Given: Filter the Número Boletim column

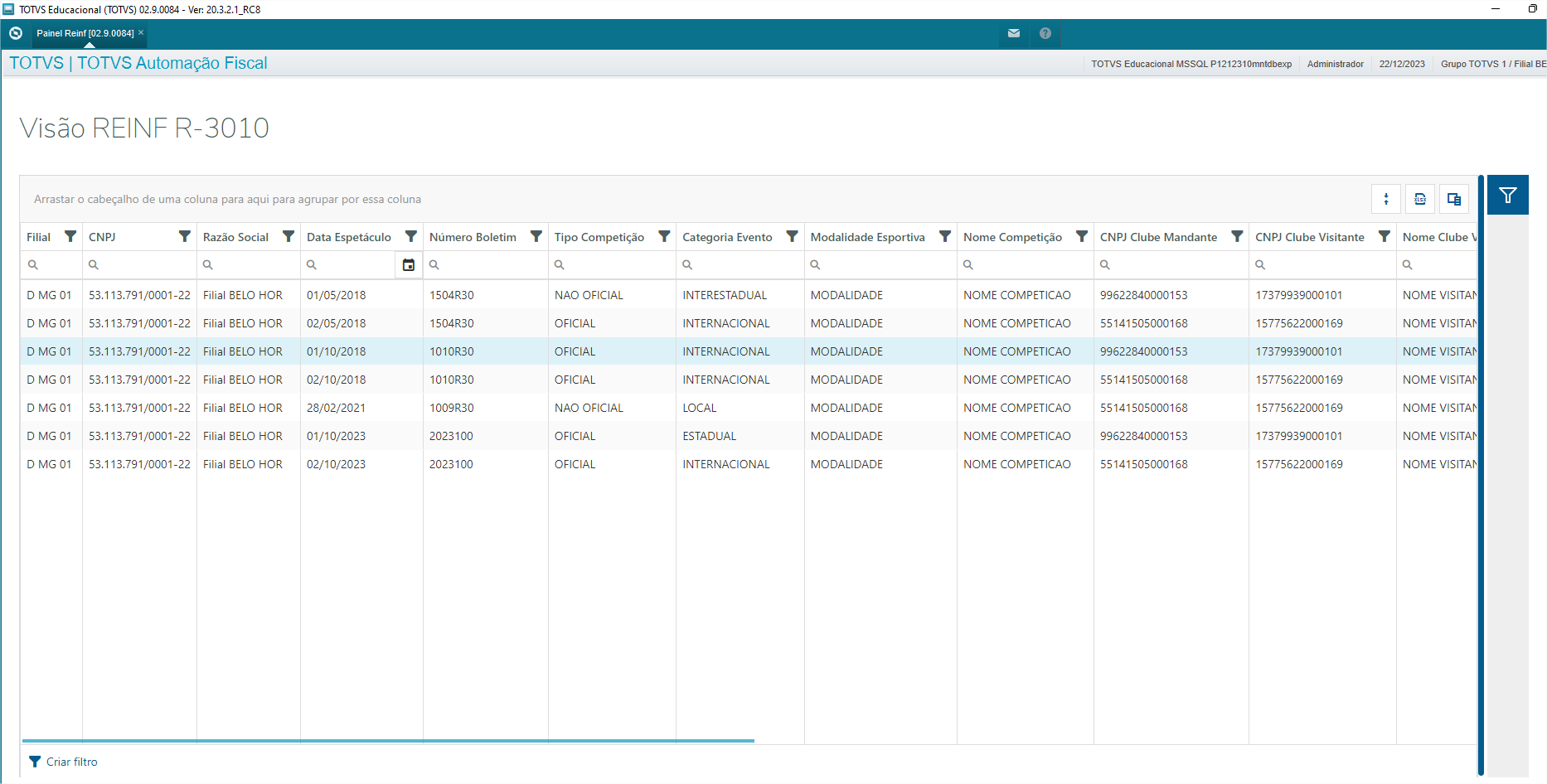Looking at the screenshot, I should click(536, 236).
